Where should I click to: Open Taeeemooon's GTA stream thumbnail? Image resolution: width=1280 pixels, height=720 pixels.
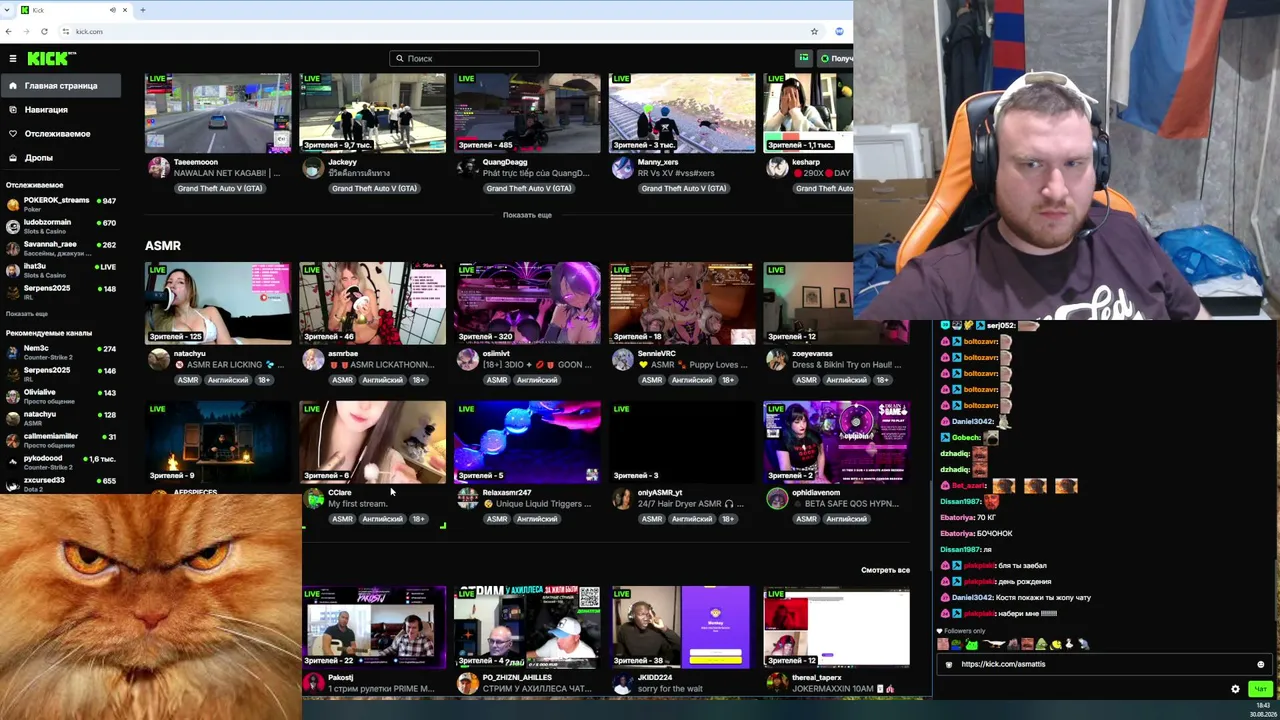click(x=218, y=113)
